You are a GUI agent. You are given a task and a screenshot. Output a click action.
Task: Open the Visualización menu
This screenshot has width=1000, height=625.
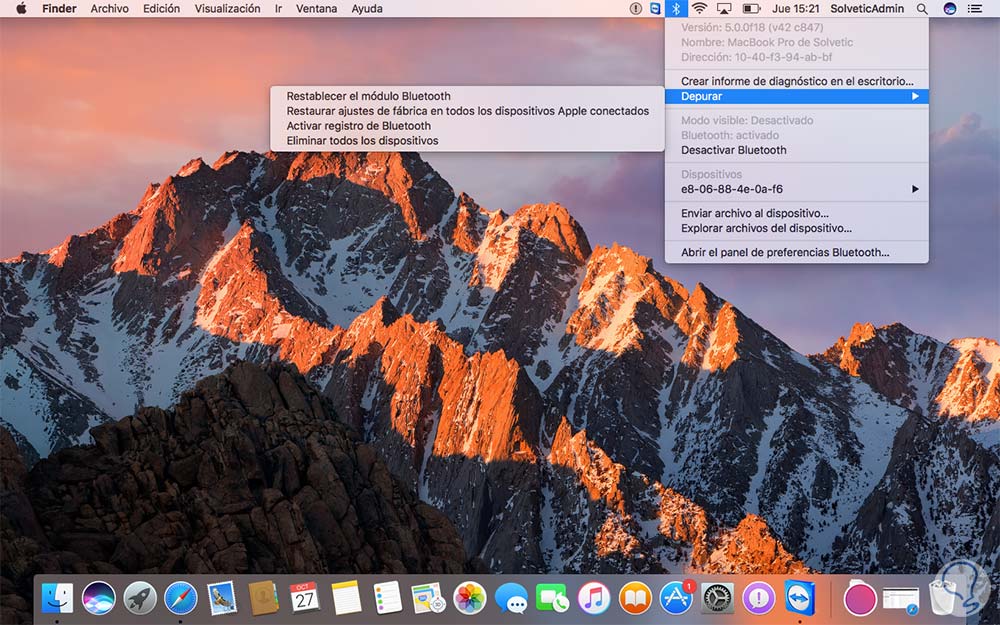pyautogui.click(x=227, y=8)
